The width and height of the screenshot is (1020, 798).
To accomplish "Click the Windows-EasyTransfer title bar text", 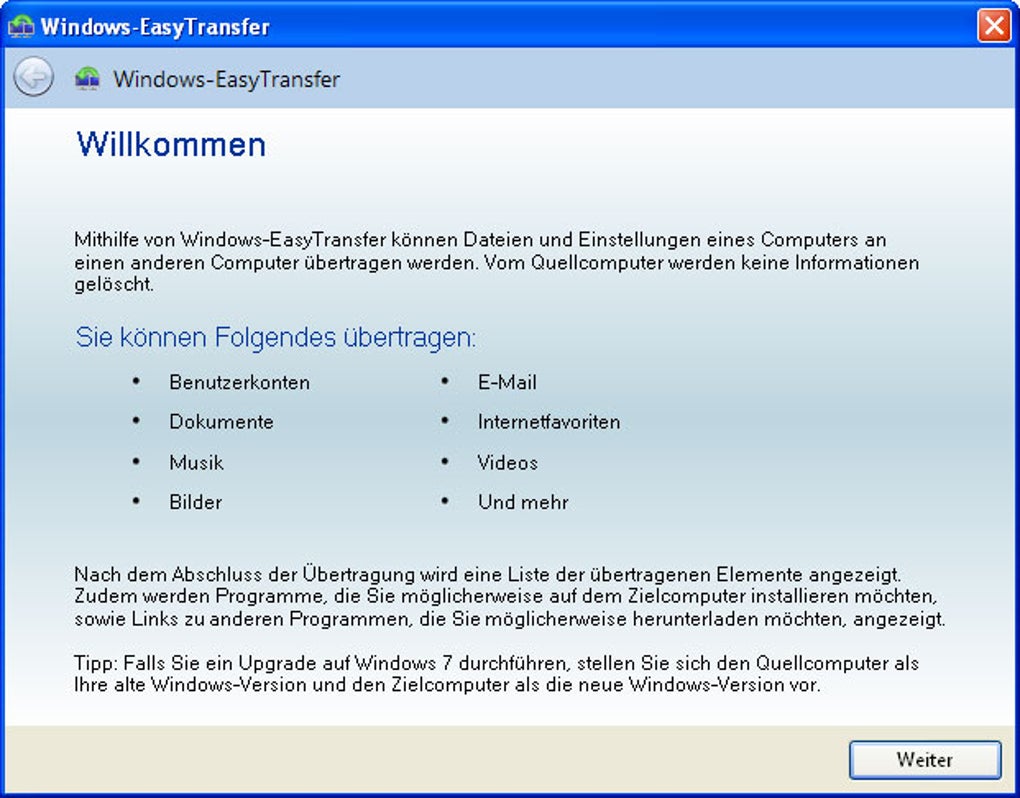I will (155, 27).
